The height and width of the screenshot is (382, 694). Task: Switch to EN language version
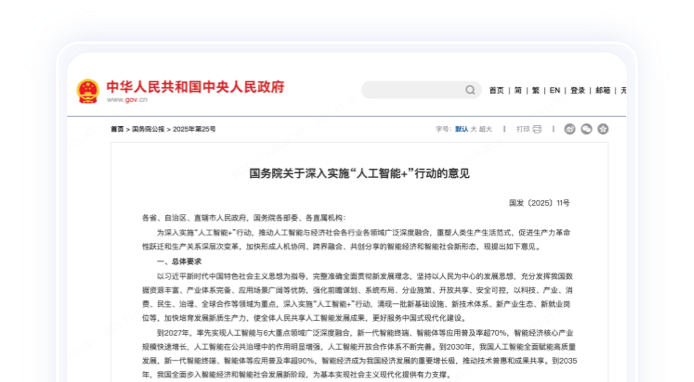click(x=555, y=90)
